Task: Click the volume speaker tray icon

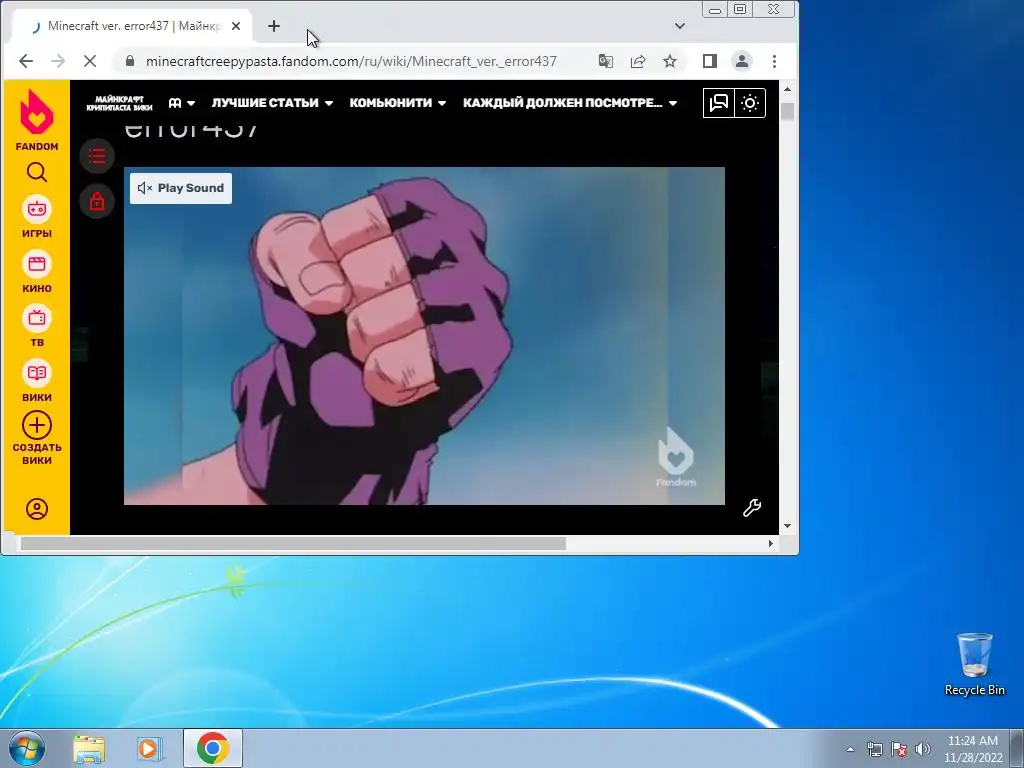Action: pyautogui.click(x=923, y=749)
